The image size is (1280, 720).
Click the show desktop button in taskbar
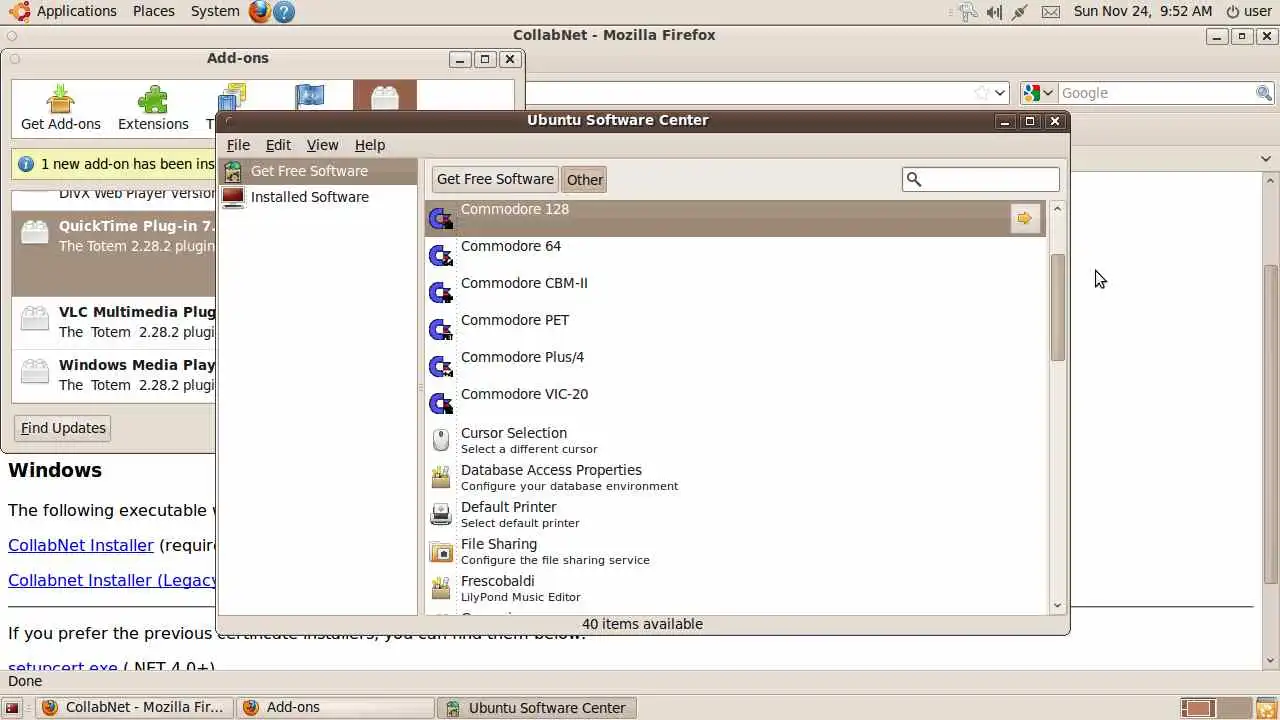point(12,708)
